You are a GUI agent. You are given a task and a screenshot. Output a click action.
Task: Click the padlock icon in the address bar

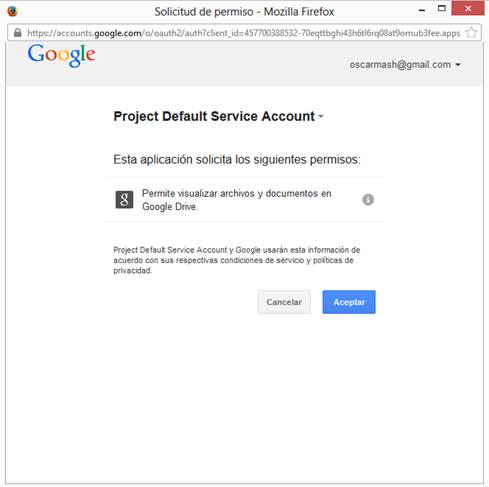[18, 33]
